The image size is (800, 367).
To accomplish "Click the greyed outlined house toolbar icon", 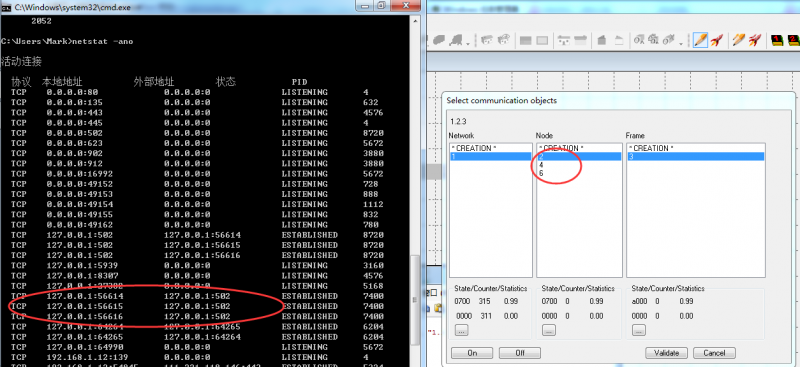I will click(618, 40).
